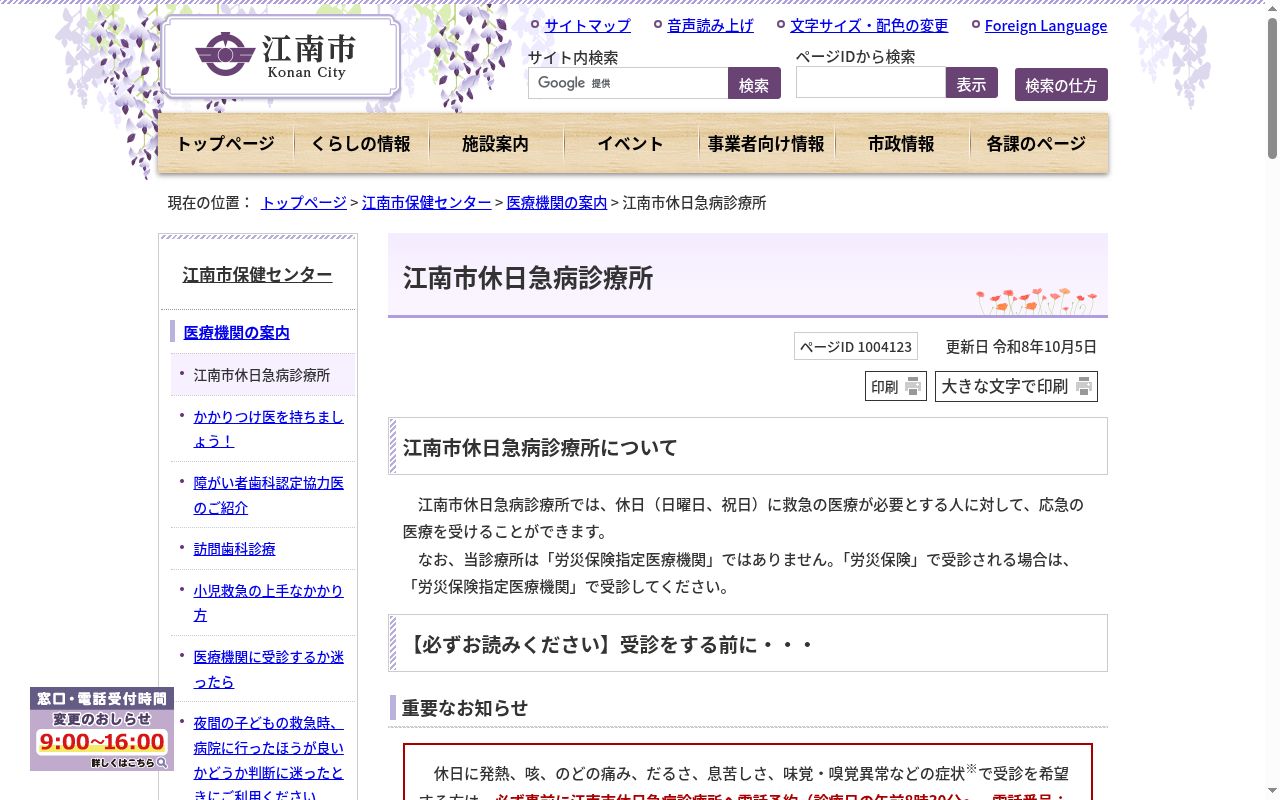Screen dimensions: 1280x800
Task: Click the Konan City logo
Action: tap(280, 57)
